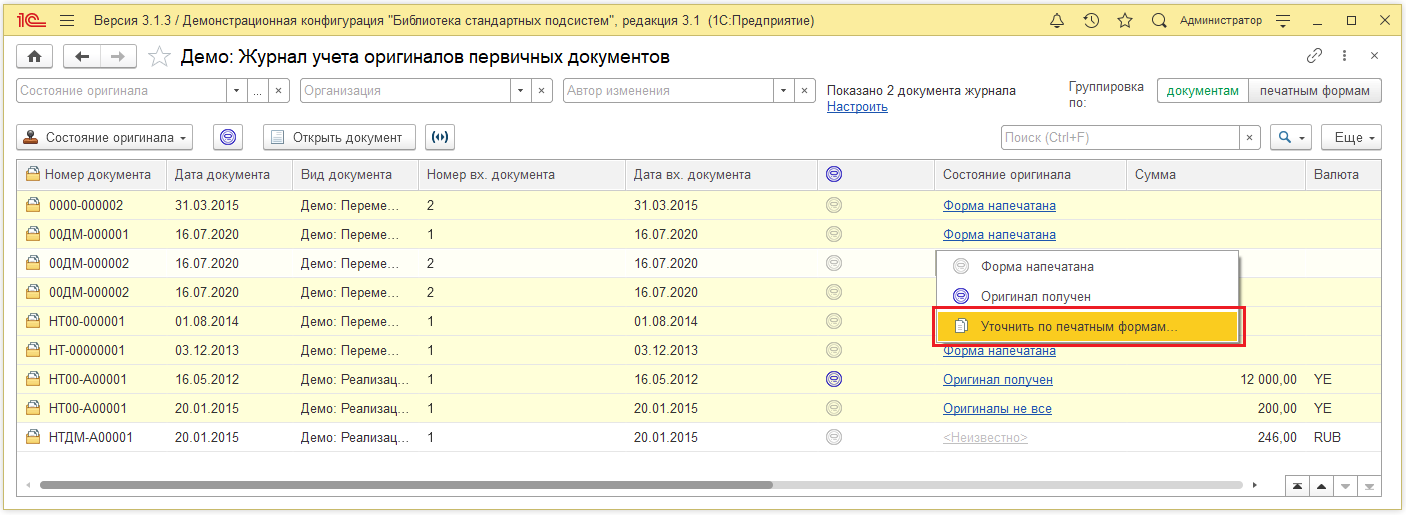Click the <Неизвестно> state link
The height and width of the screenshot is (515, 1406).
985,437
